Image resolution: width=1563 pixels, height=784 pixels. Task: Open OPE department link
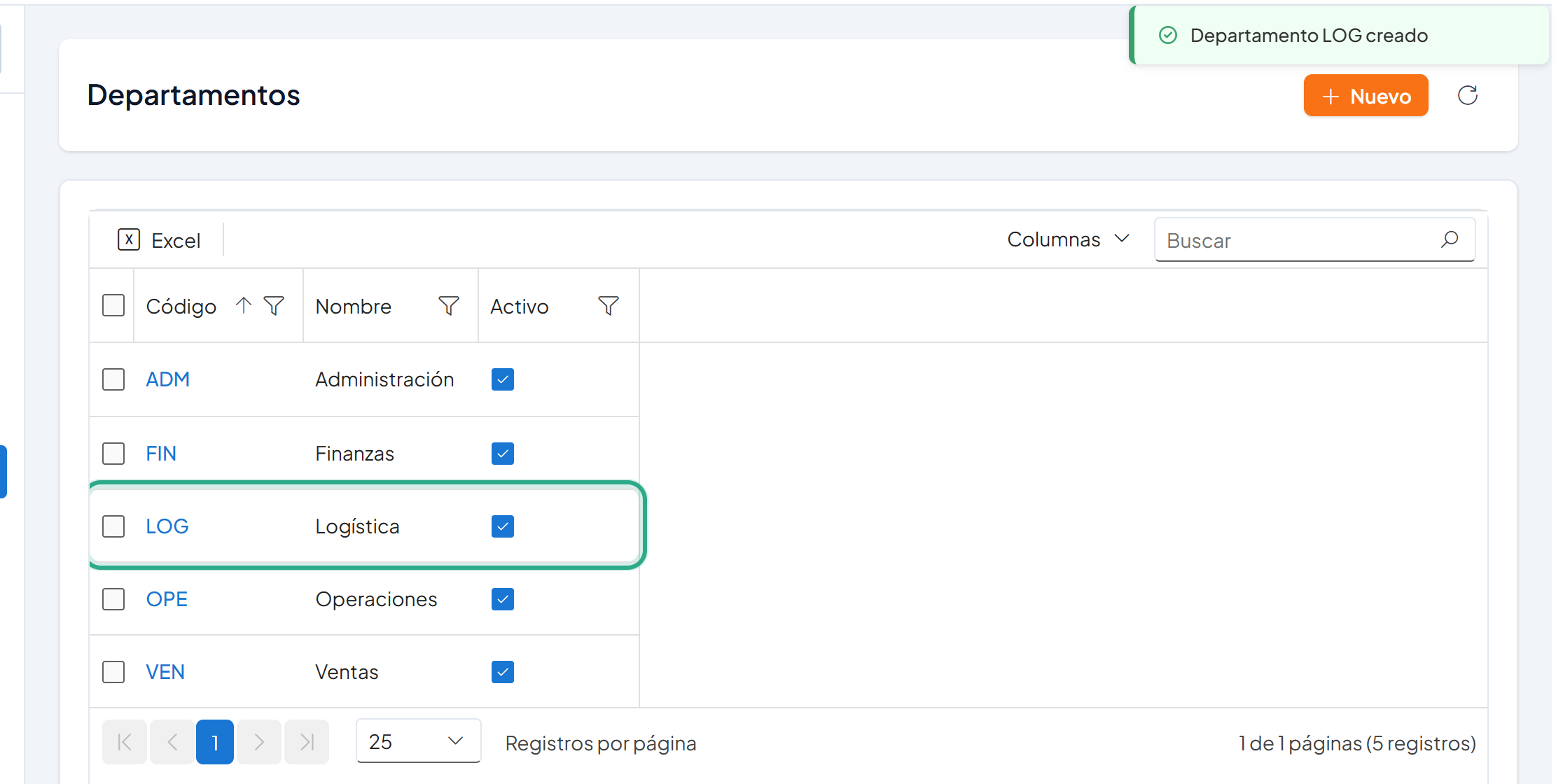pos(167,599)
